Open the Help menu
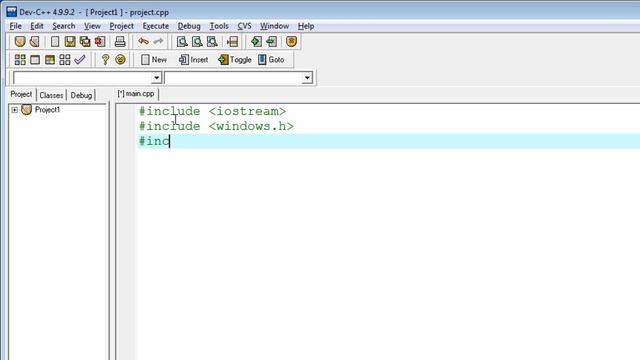 pos(306,26)
